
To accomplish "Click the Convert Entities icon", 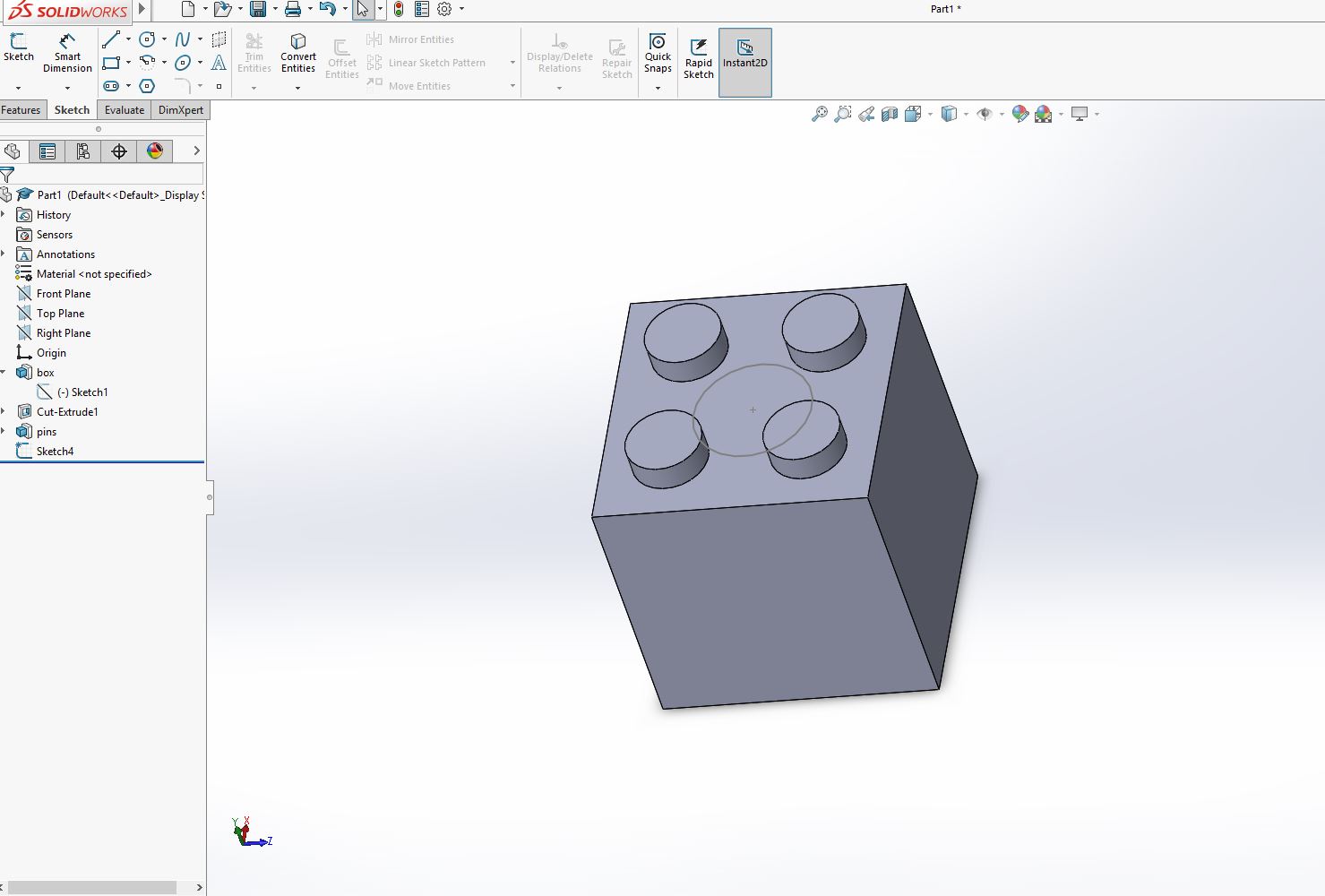I will point(298,41).
